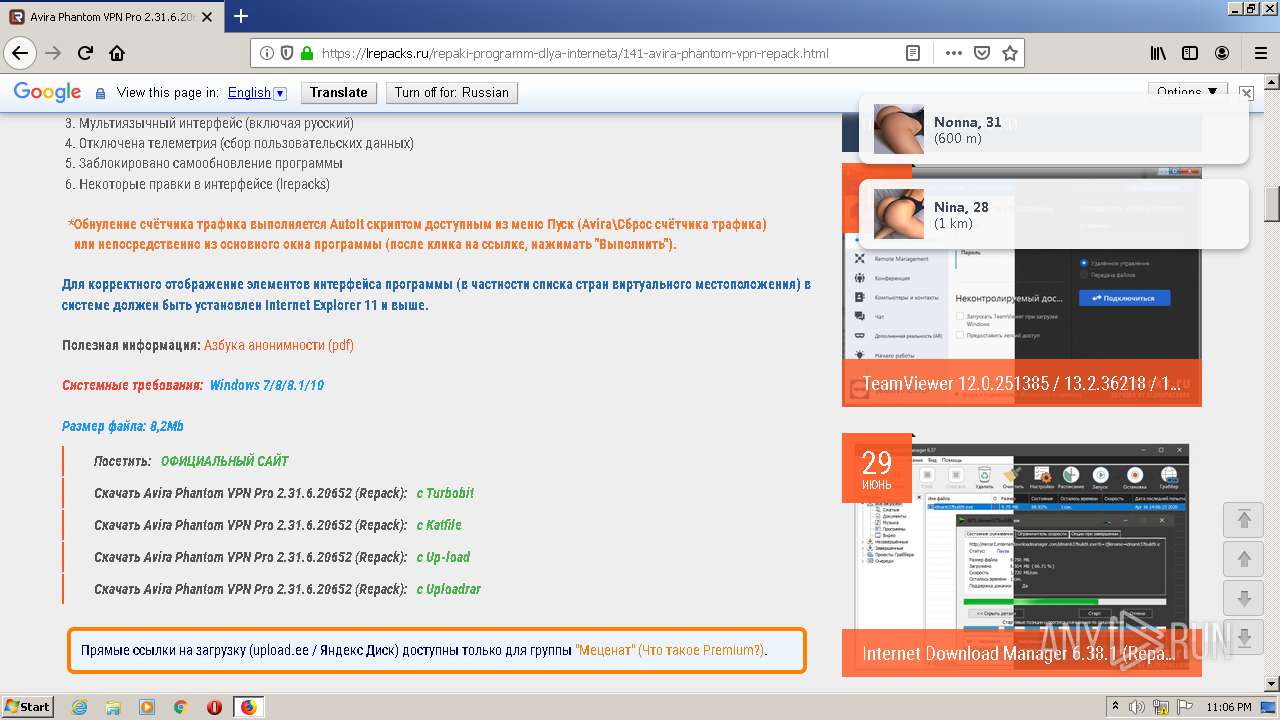Visit the ОФИЦИАЛЬНЫЙ САЙТ link

tap(225, 461)
